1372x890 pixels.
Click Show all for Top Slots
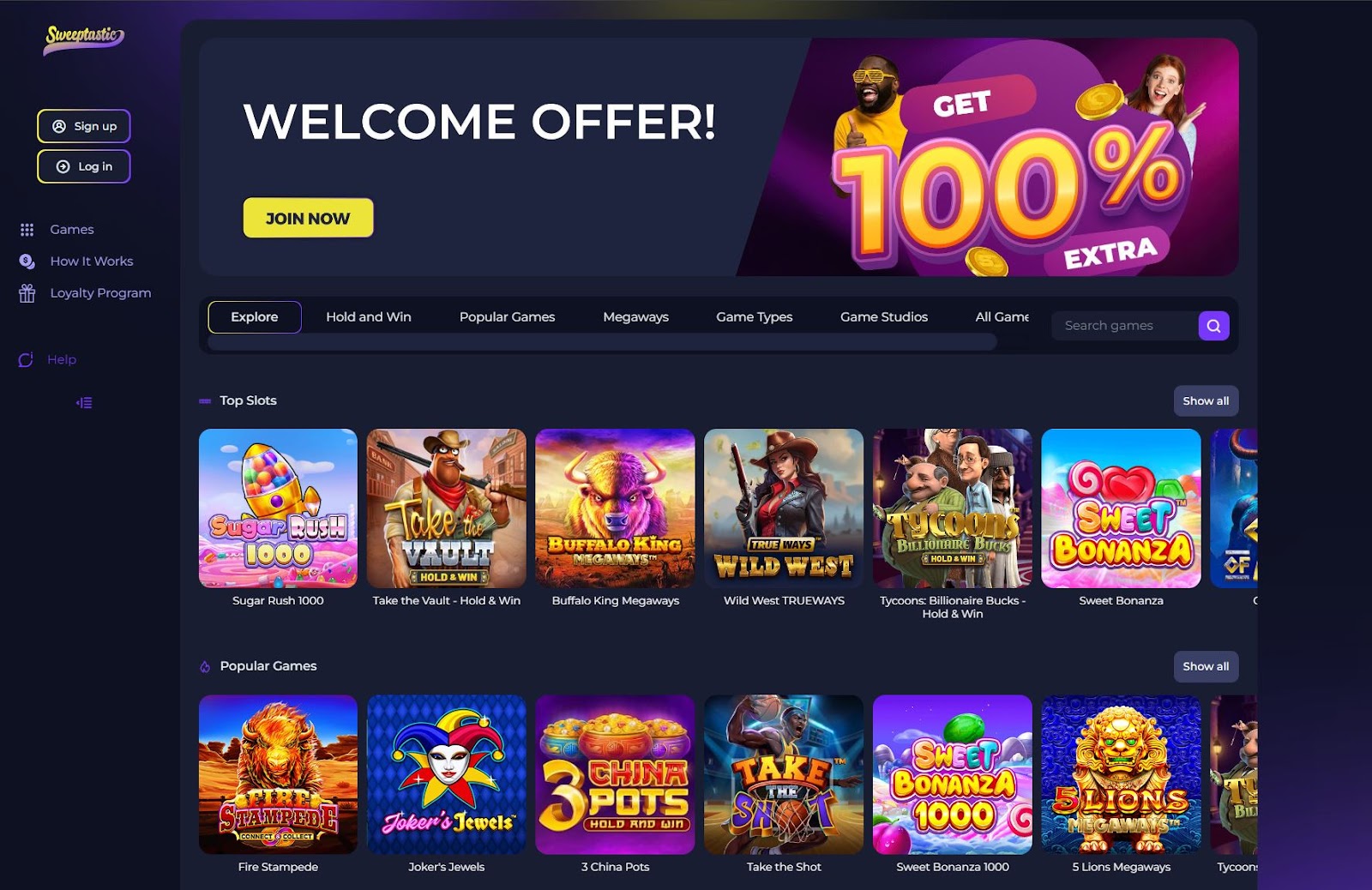pyautogui.click(x=1206, y=401)
